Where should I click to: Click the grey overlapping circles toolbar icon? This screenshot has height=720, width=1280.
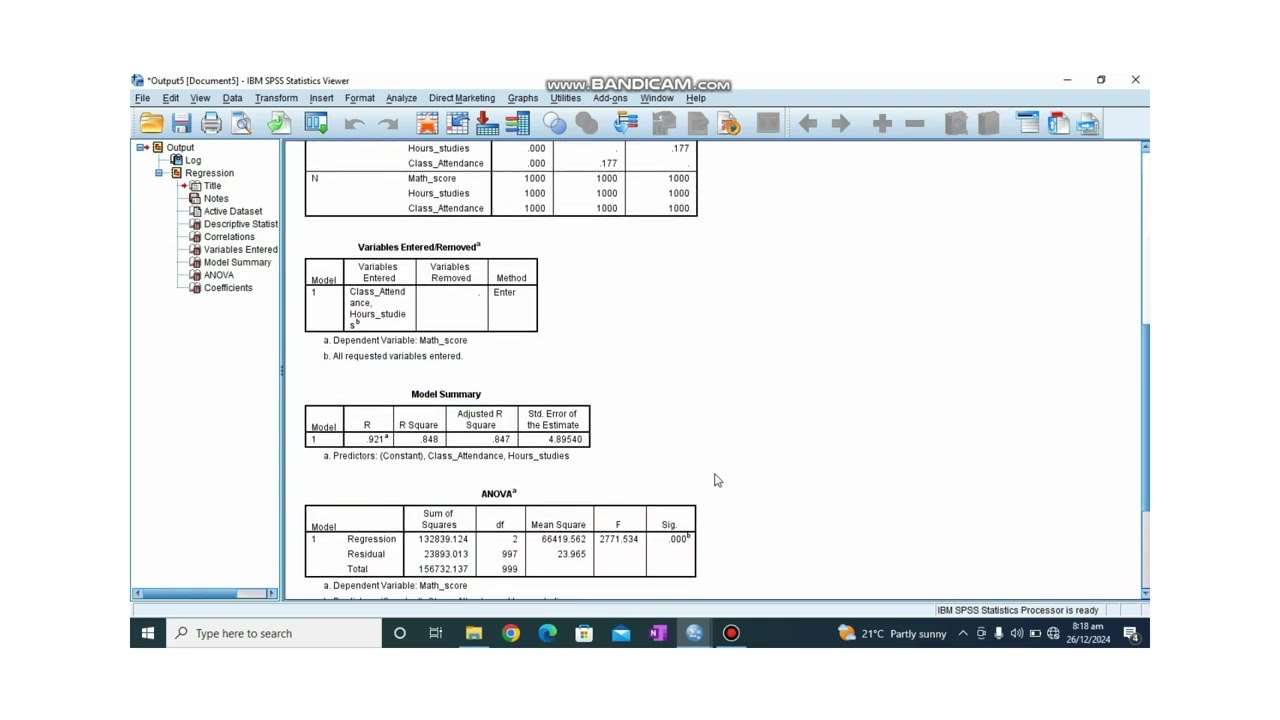tap(587, 123)
